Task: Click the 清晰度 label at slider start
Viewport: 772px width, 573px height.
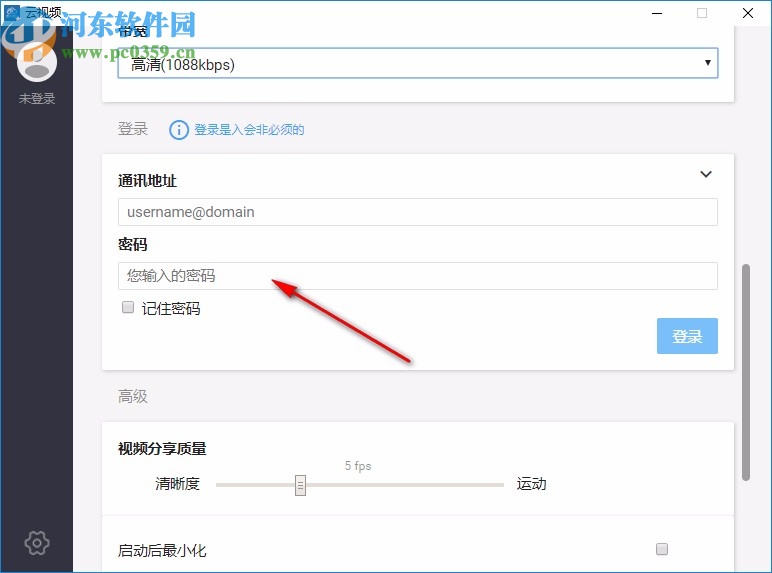Action: [177, 484]
